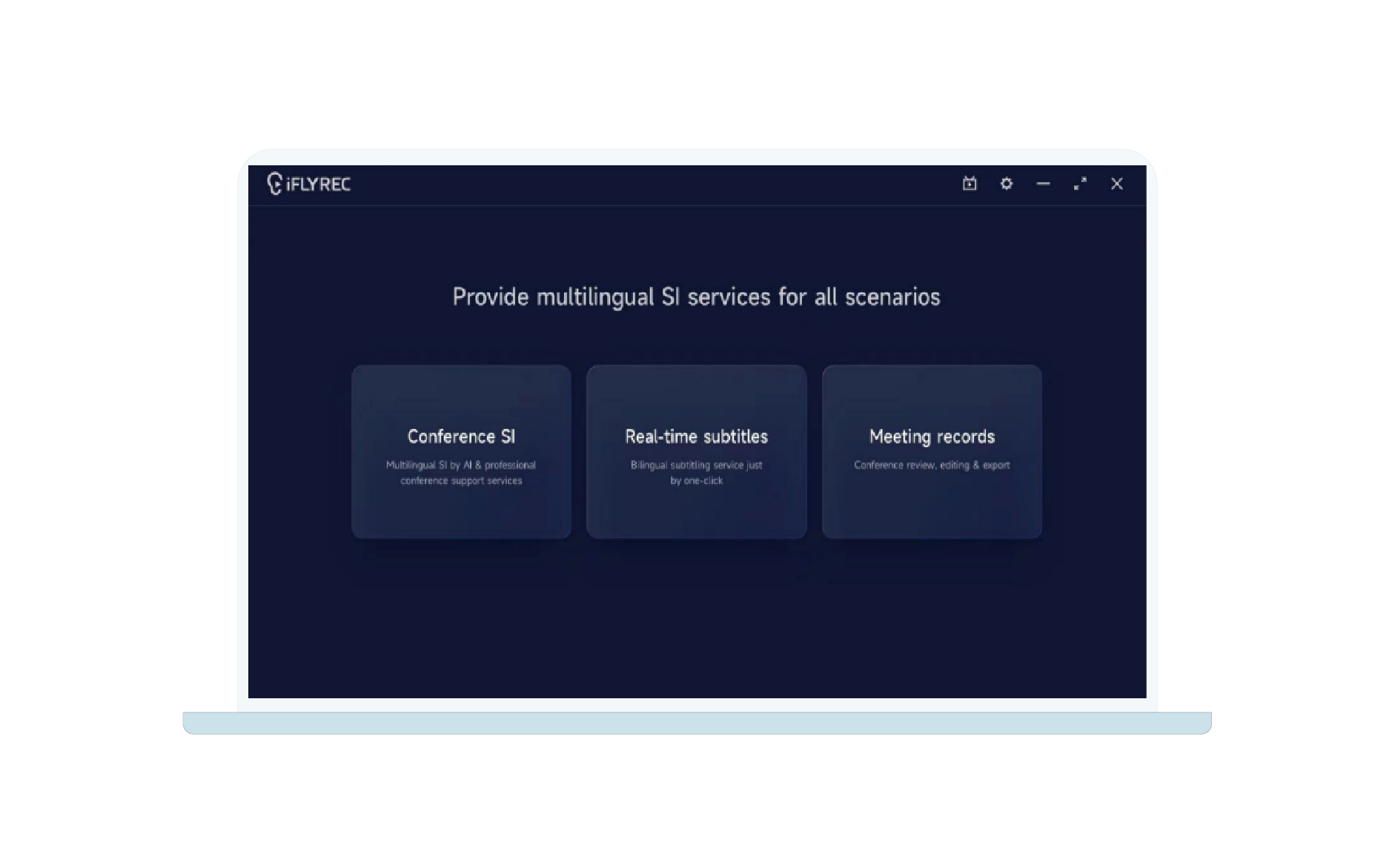Open the Conference SI card title

coord(461,437)
